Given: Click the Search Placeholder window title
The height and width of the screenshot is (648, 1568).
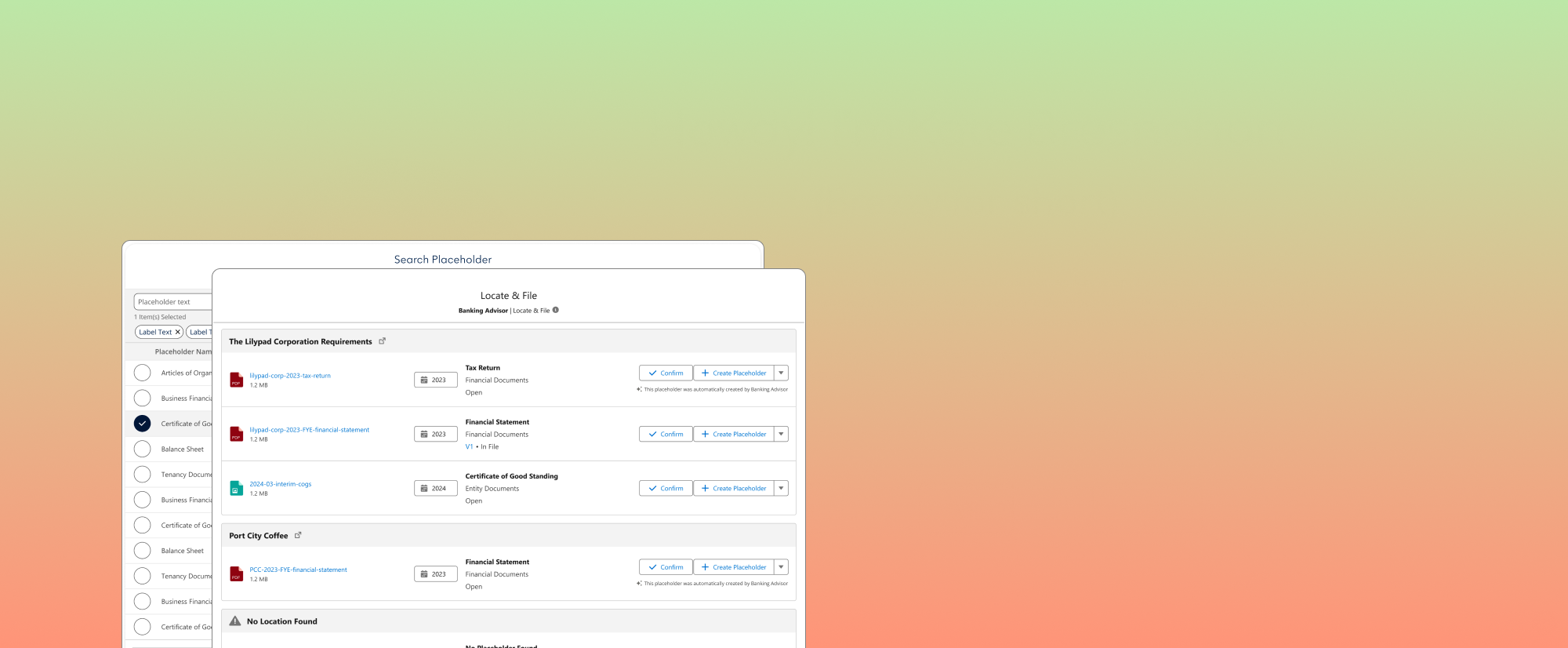Looking at the screenshot, I should coord(443,260).
